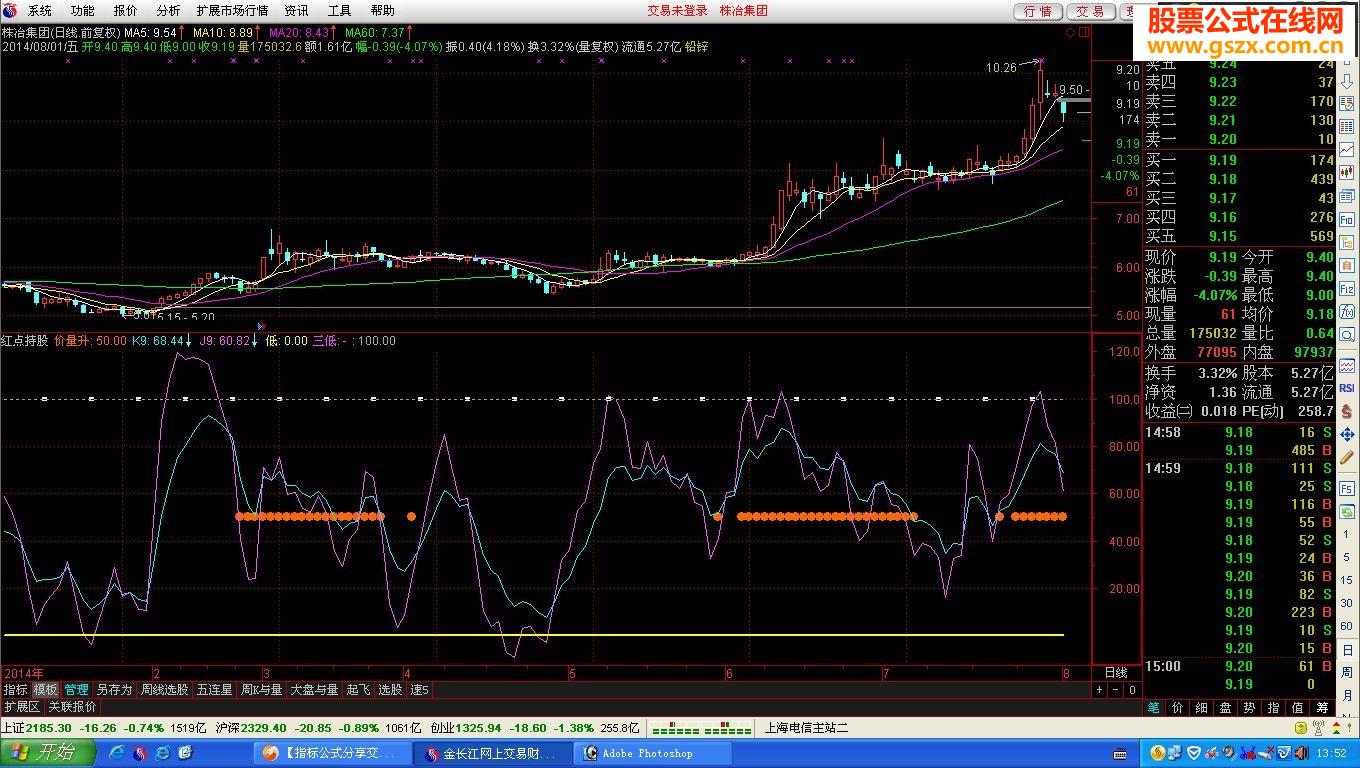This screenshot has width=1360, height=768.
Task: Open the formula f(x) sidebar icon
Action: pyautogui.click(x=1347, y=313)
